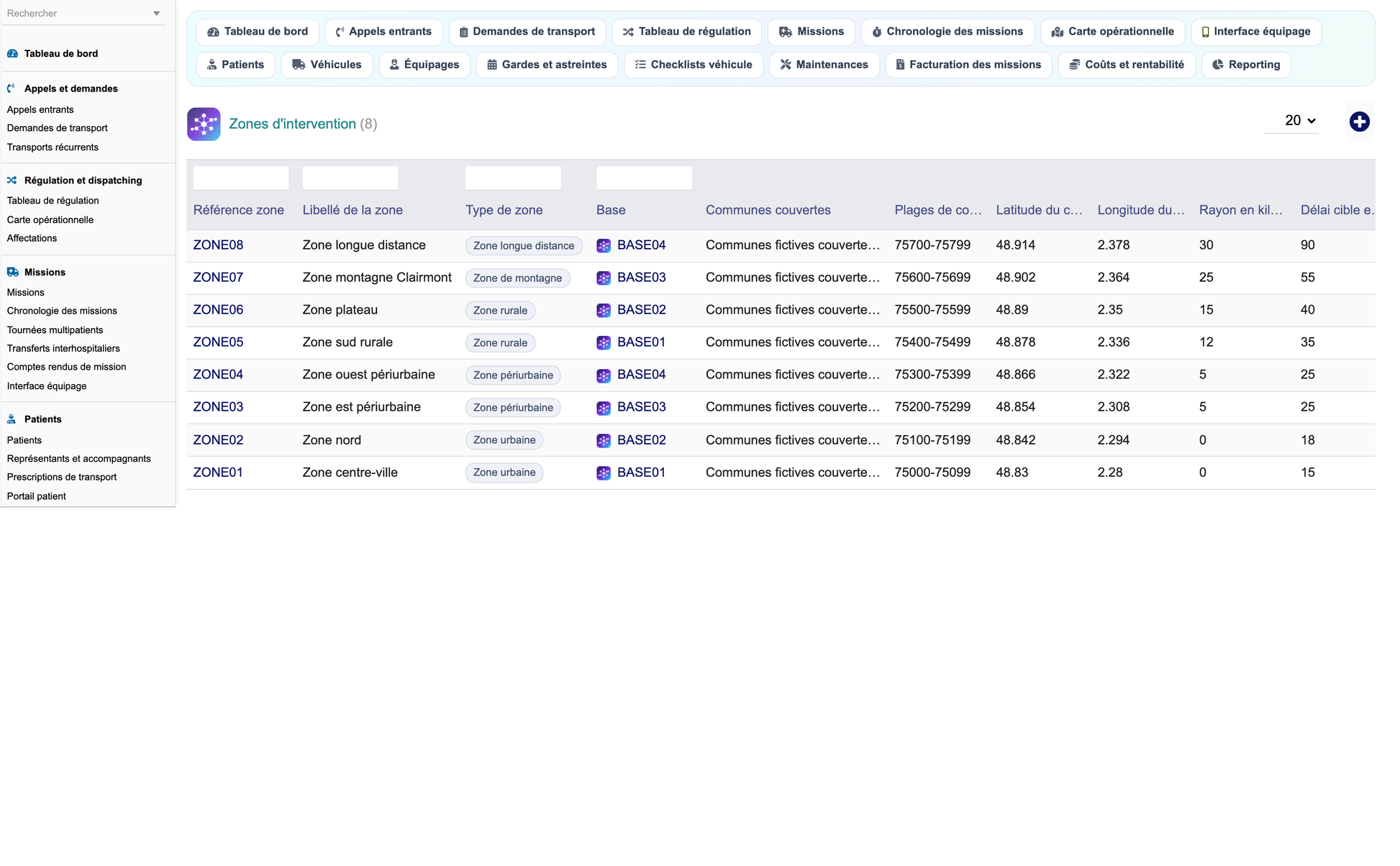This screenshot has width=1400, height=866.
Task: Switch to the Carte opérationnelle tab
Action: point(1112,32)
